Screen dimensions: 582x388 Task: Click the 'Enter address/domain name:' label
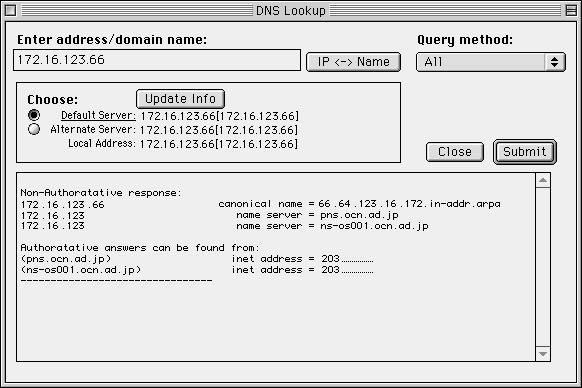tap(112, 40)
